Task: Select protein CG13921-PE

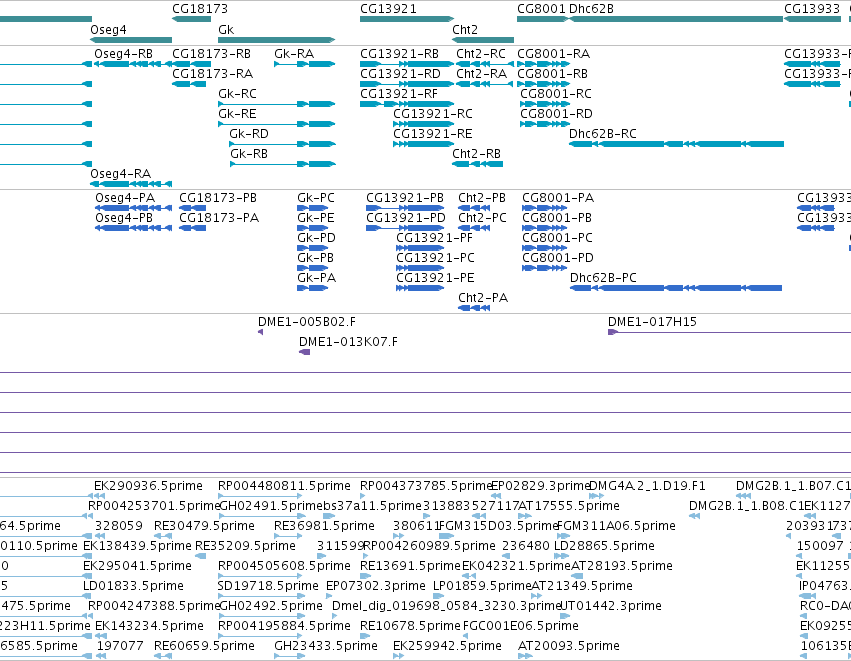Action: (420, 288)
